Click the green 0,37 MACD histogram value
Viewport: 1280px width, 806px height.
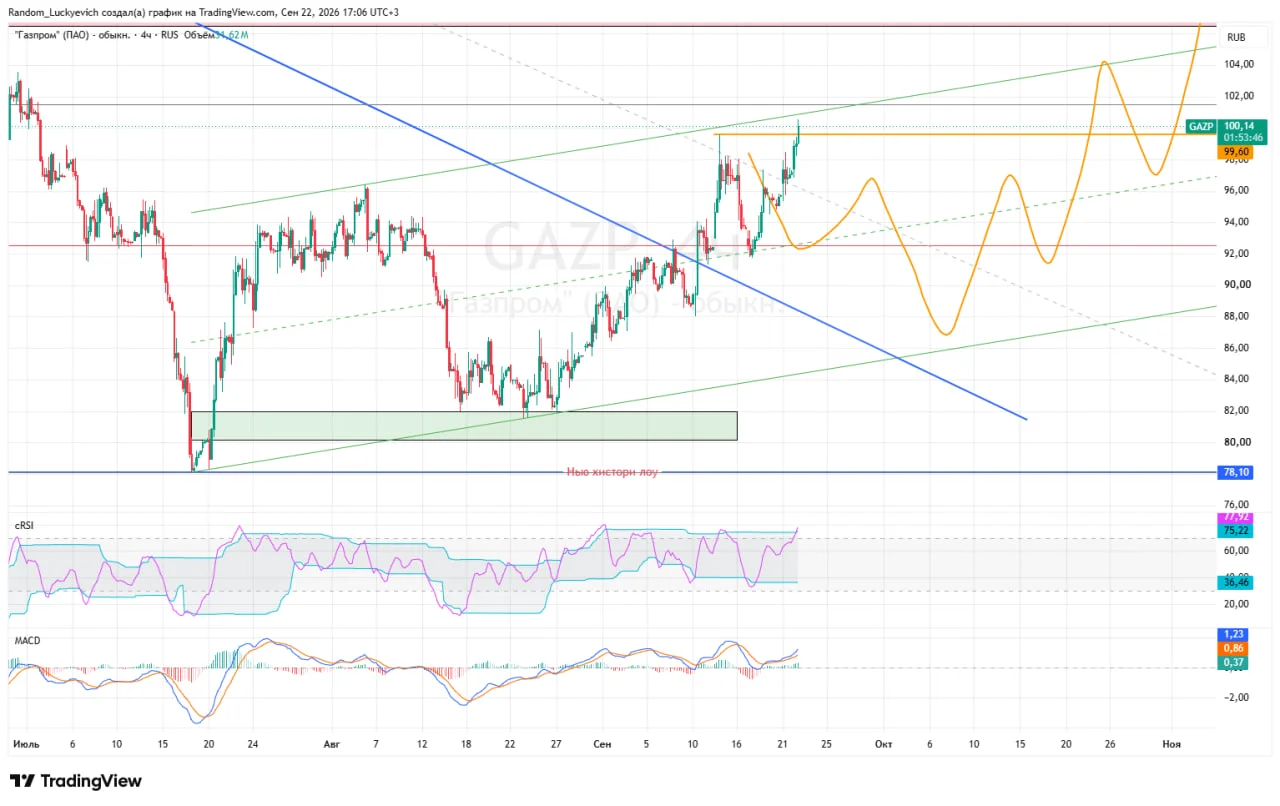[x=1233, y=662]
